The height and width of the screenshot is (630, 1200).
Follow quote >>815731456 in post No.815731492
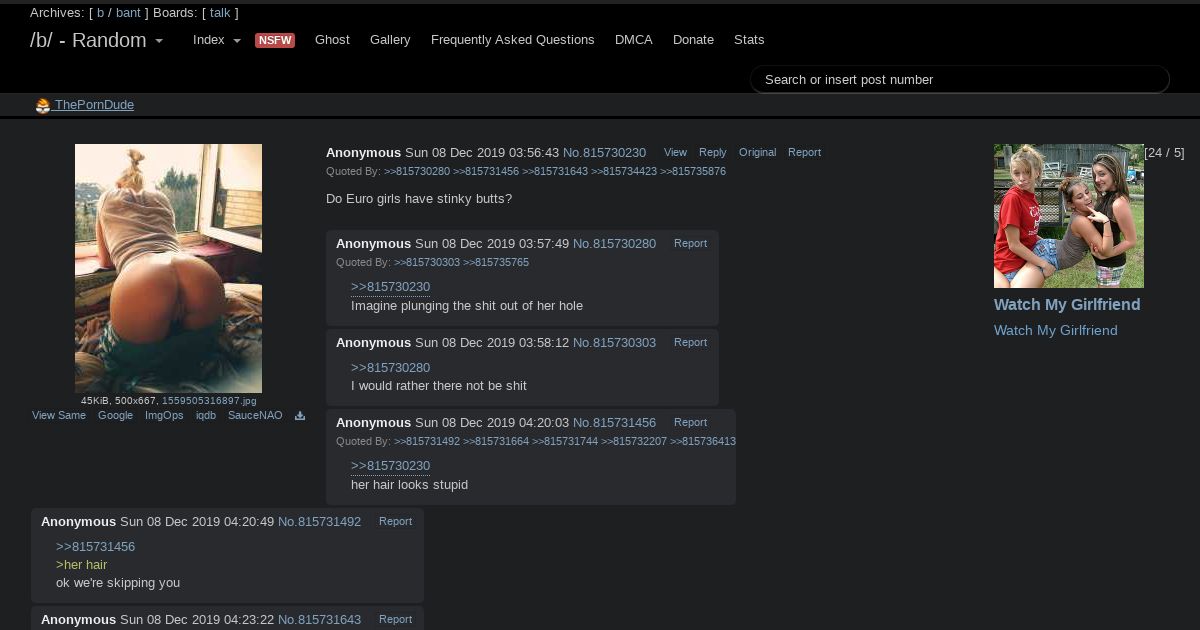pos(95,547)
